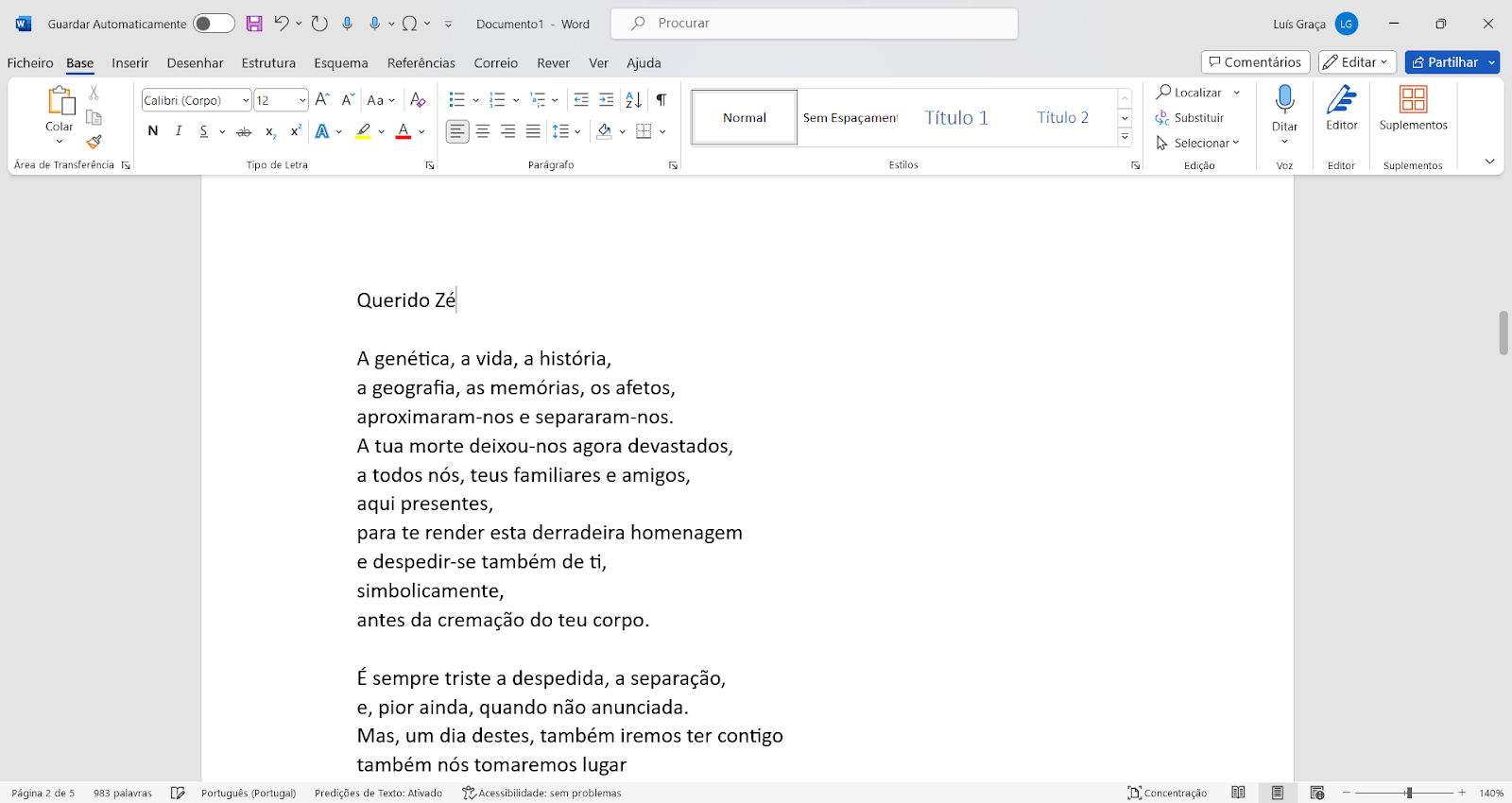The width and height of the screenshot is (1512, 803).
Task: Apply the Título 1 style
Action: point(956,118)
